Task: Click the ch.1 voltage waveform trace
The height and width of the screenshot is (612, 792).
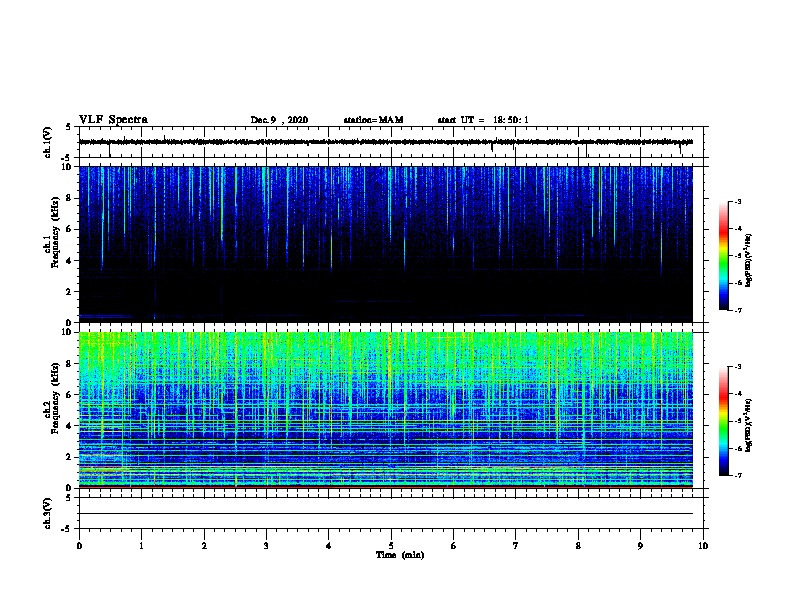Action: (386, 142)
